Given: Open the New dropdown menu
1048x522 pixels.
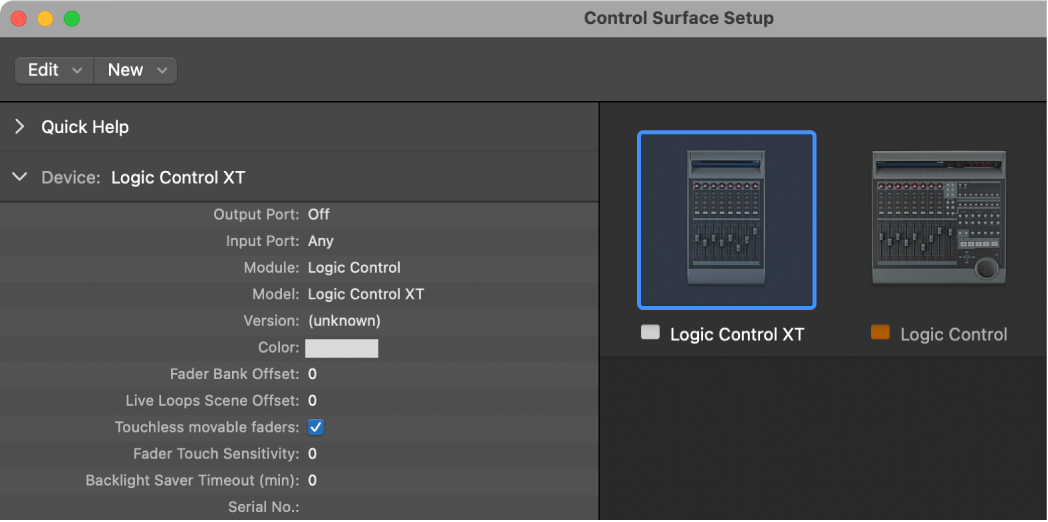Looking at the screenshot, I should pos(136,70).
